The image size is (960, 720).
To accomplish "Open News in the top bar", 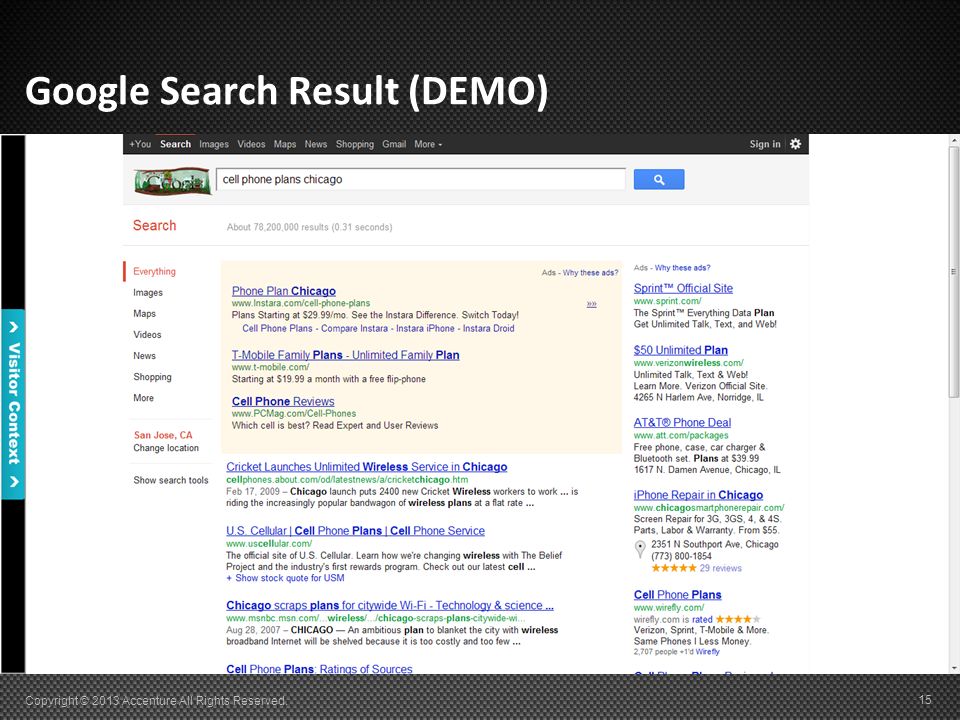I will [316, 144].
